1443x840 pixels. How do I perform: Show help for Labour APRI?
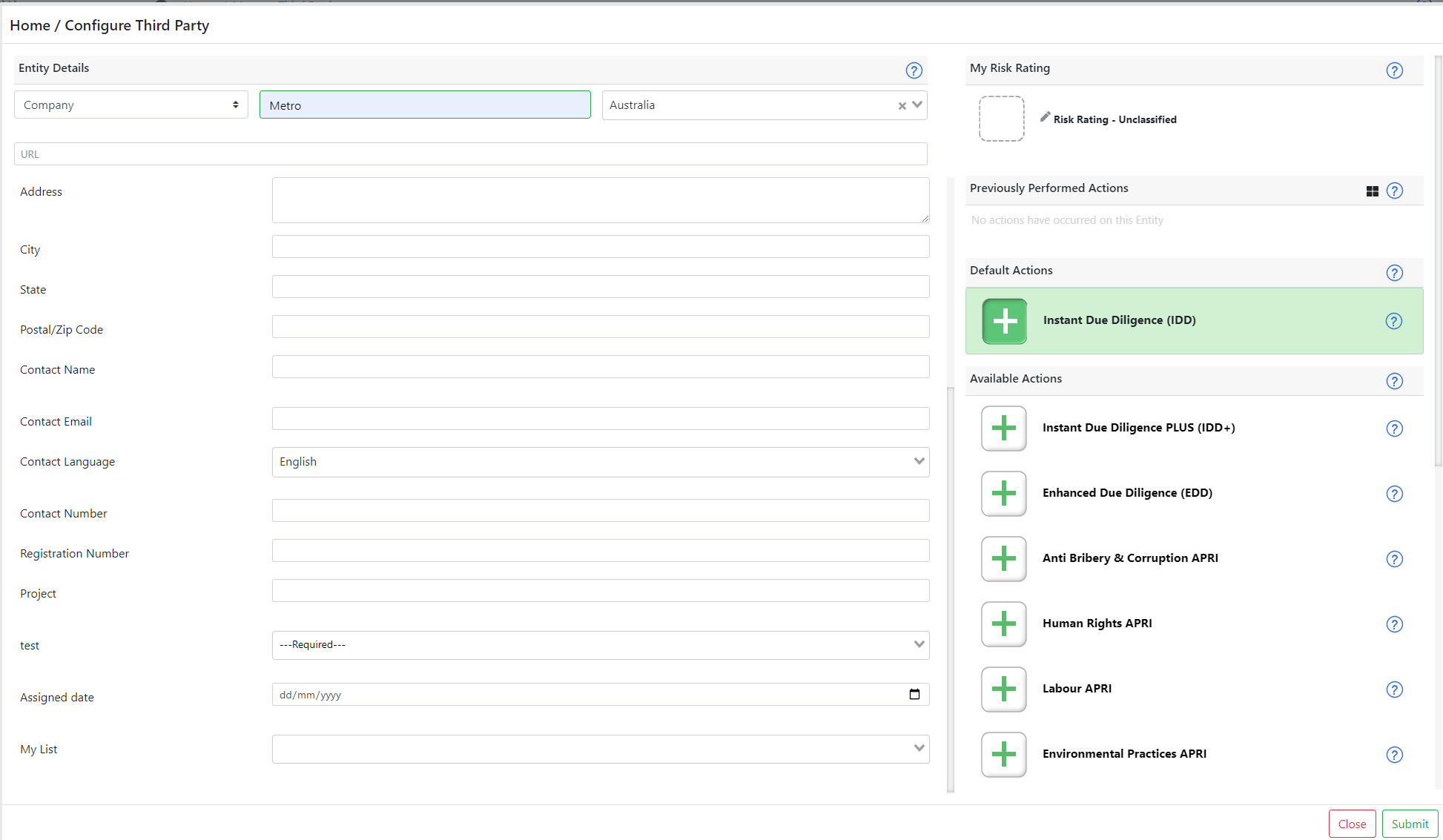1394,689
